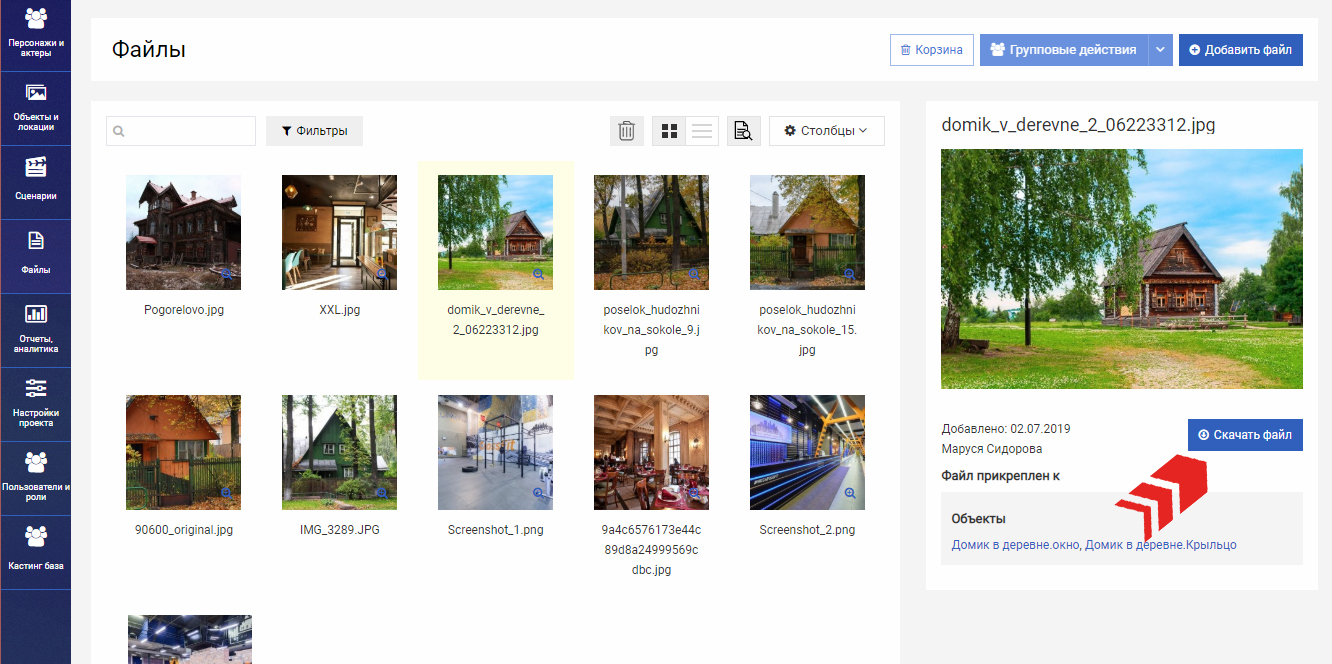
Task: Zoom magnifier on XXL.jpg thumbnail
Action: (x=382, y=273)
